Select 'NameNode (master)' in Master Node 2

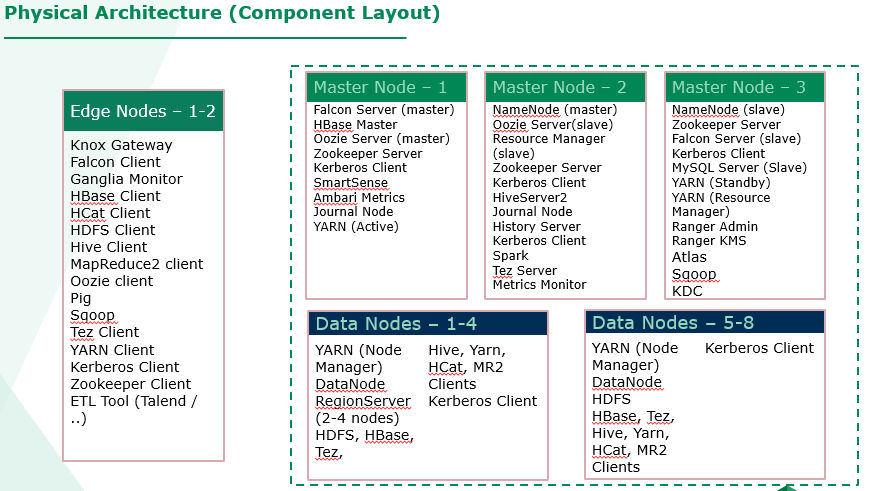coord(555,110)
